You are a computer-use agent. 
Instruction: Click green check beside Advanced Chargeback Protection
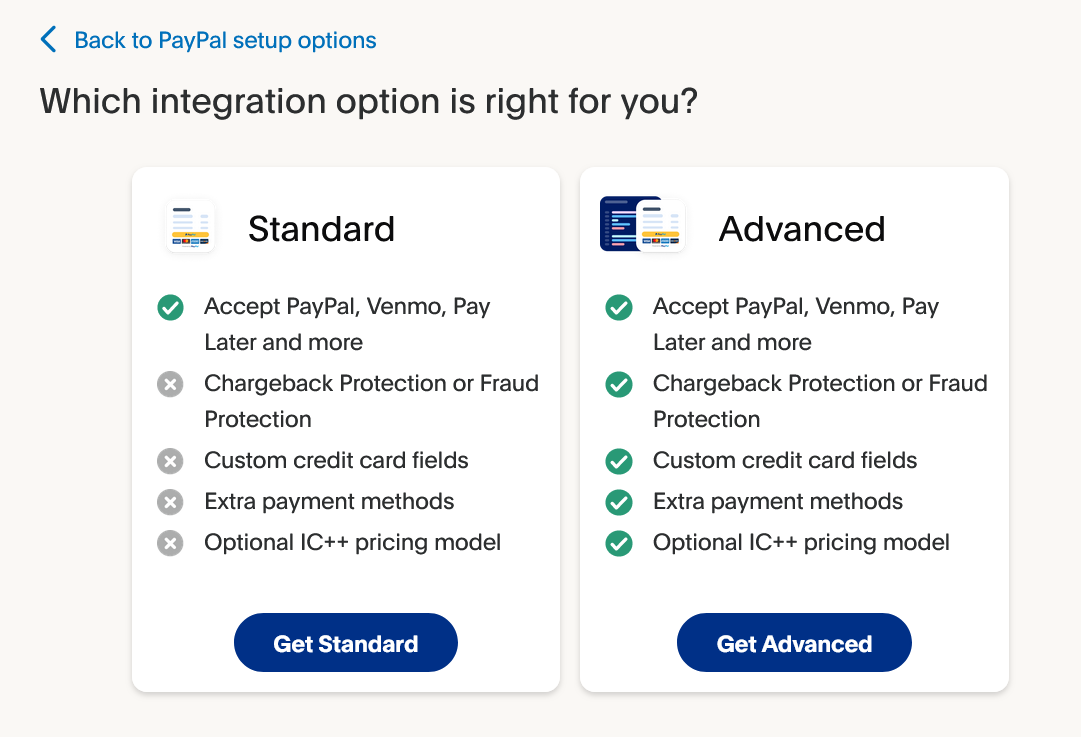(x=619, y=384)
